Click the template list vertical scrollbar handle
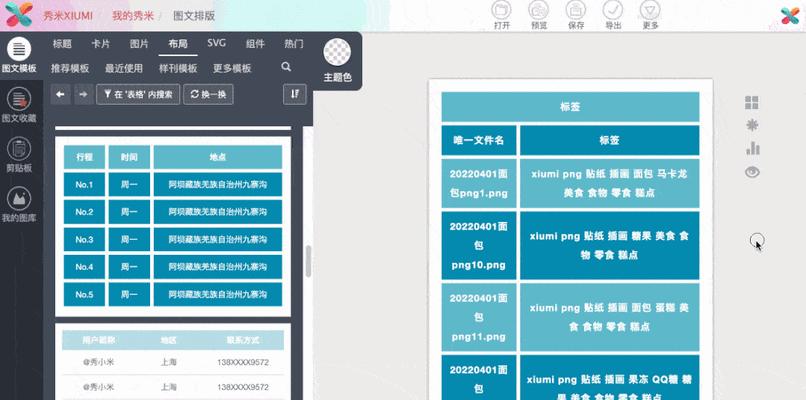Screen dimensions: 806x400 (x=308, y=261)
